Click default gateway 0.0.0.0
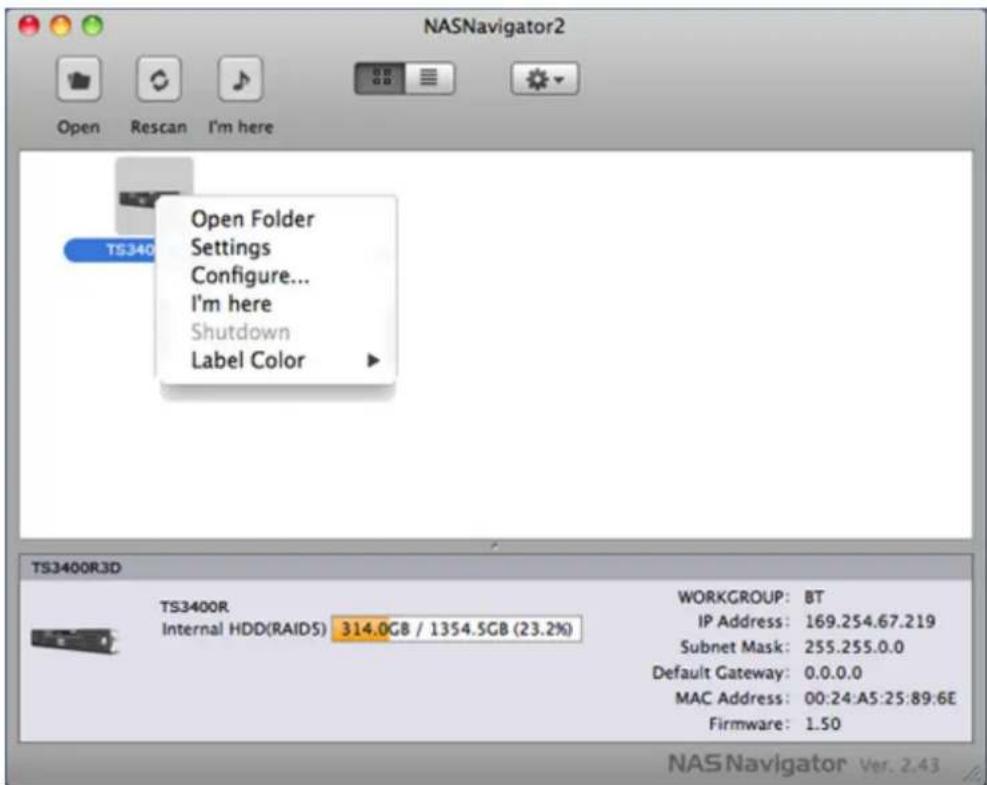 [833, 673]
